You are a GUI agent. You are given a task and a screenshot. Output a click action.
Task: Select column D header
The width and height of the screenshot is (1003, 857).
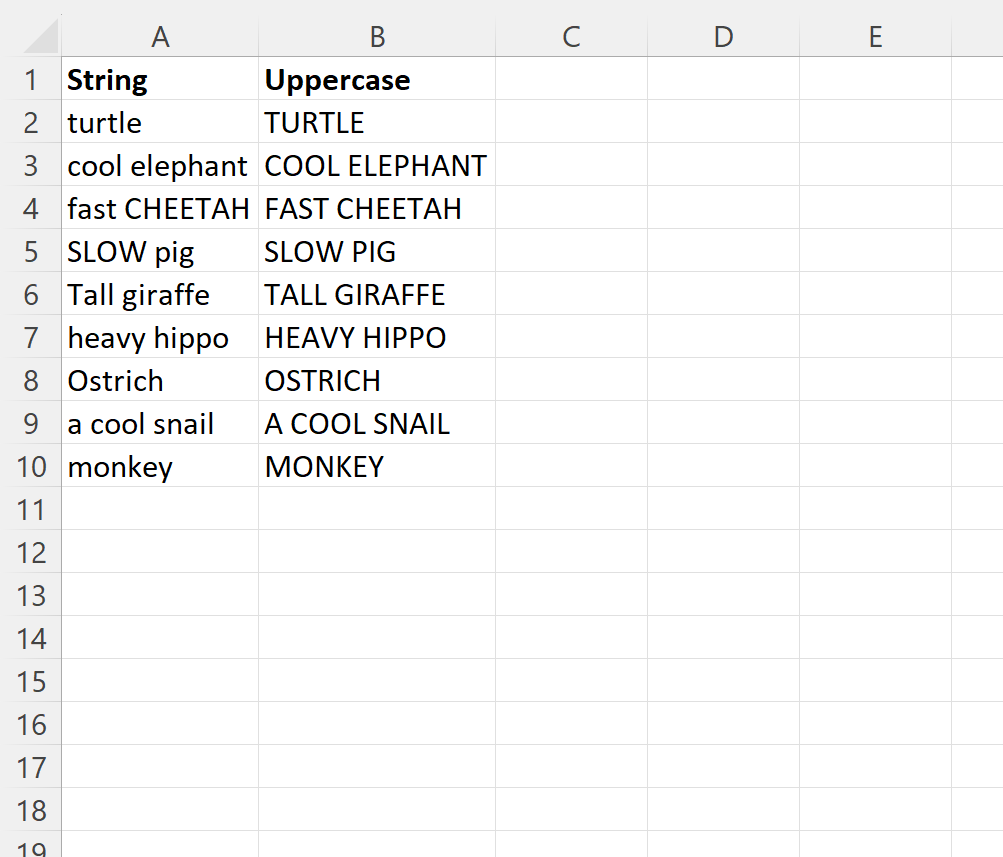pos(723,36)
